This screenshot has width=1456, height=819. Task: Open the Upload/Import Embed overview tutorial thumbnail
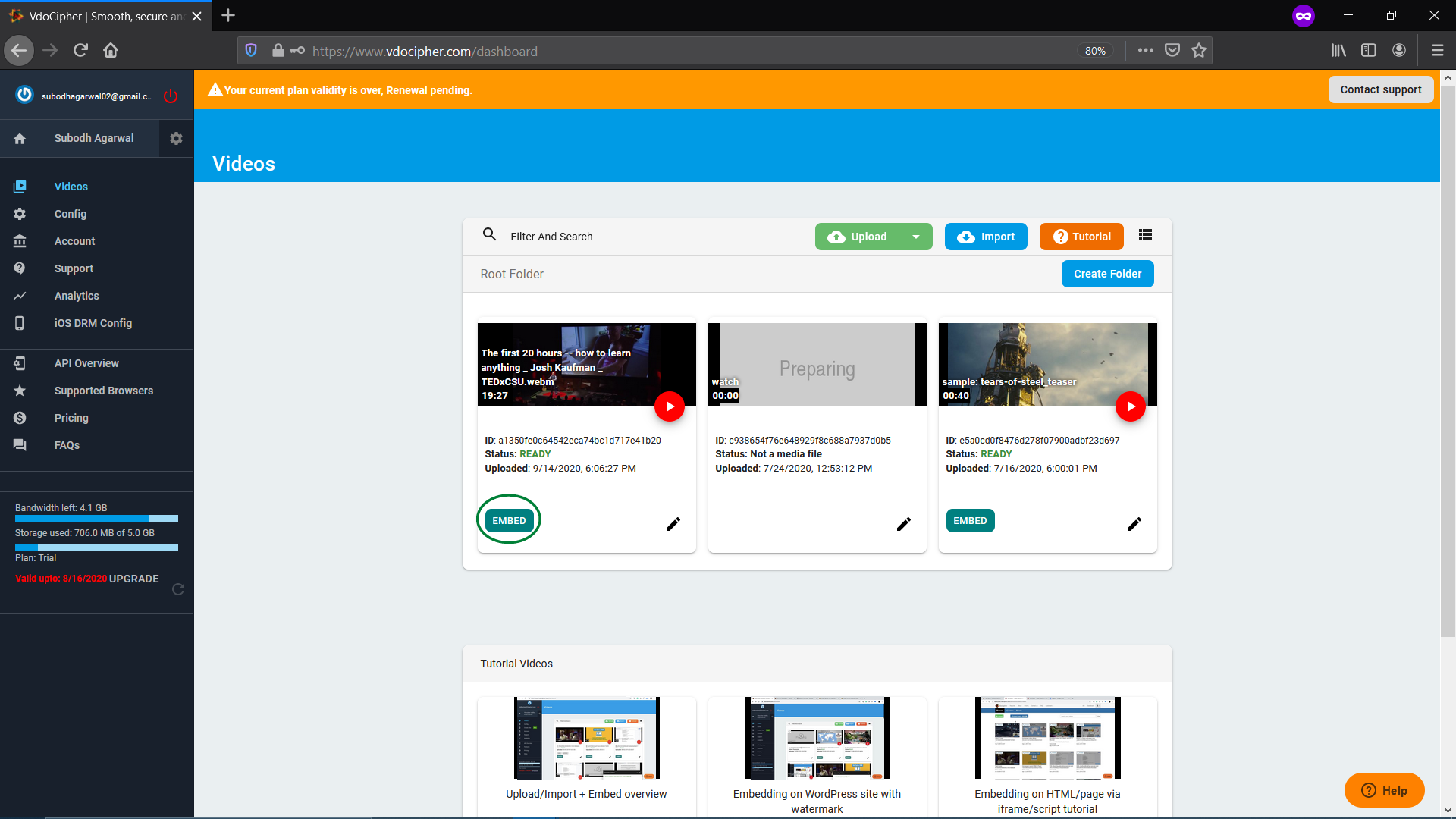point(586,738)
